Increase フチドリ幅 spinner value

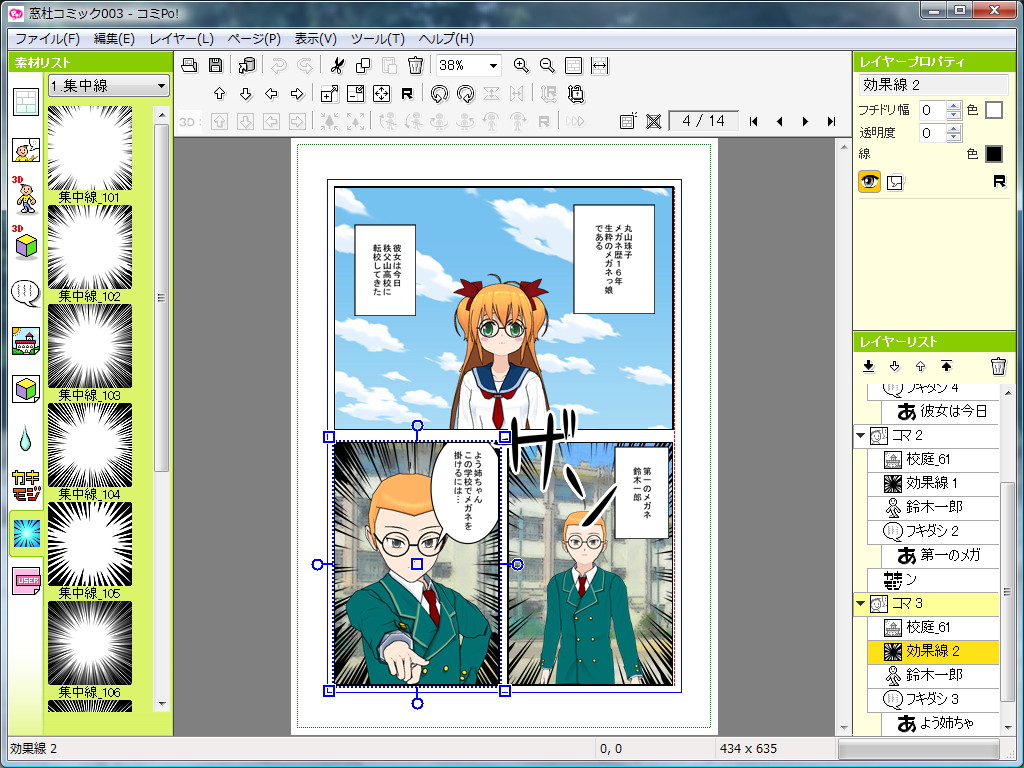[x=953, y=105]
